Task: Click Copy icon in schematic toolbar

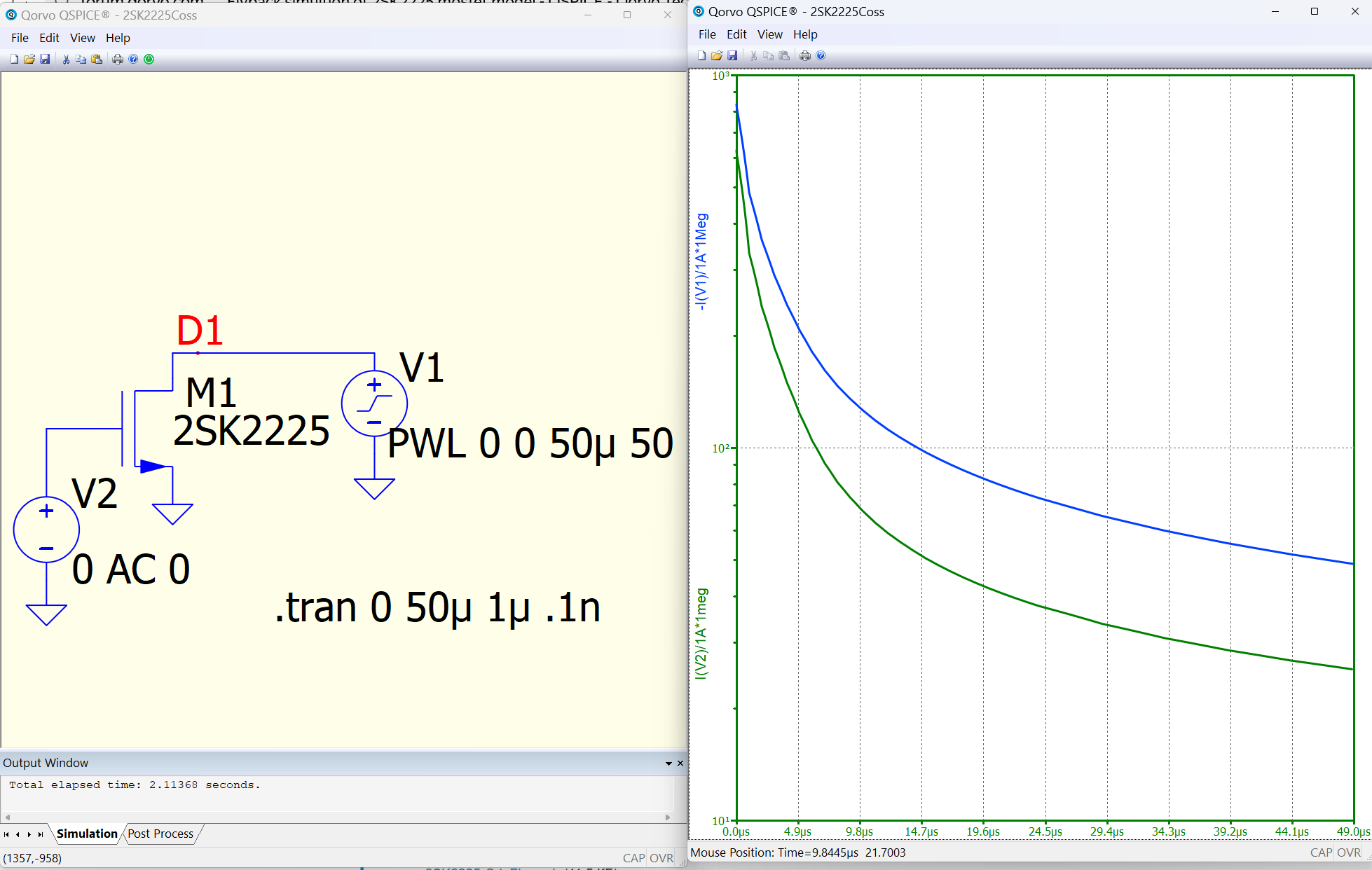Action: (x=81, y=60)
